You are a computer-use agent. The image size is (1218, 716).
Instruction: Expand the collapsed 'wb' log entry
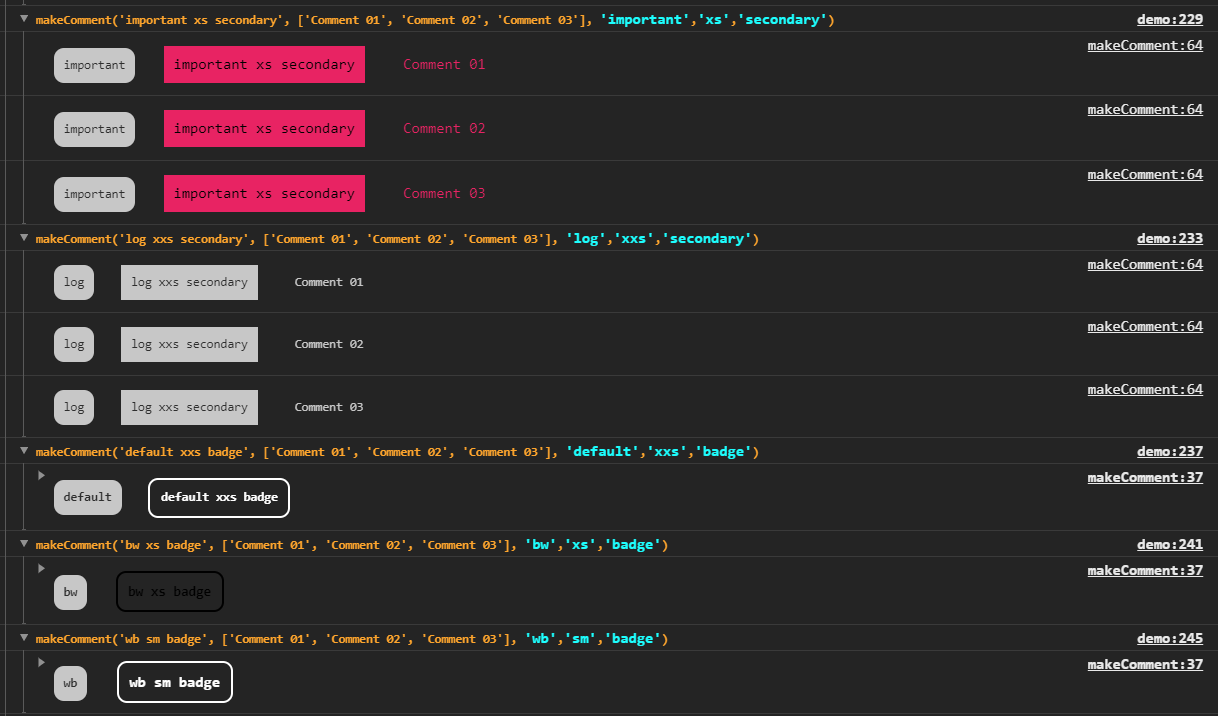(41, 662)
